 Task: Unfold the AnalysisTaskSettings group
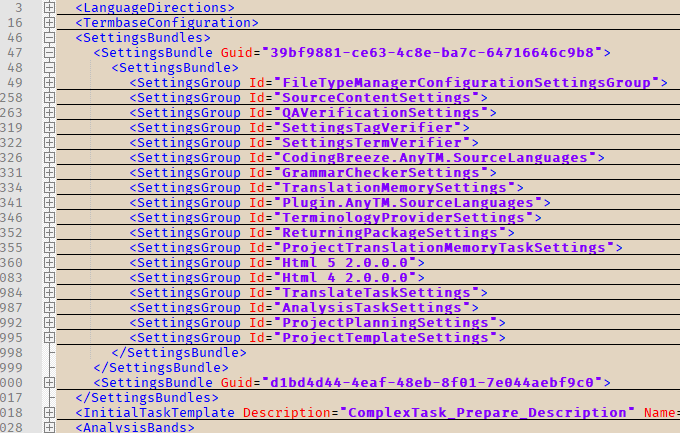[x=50, y=307]
